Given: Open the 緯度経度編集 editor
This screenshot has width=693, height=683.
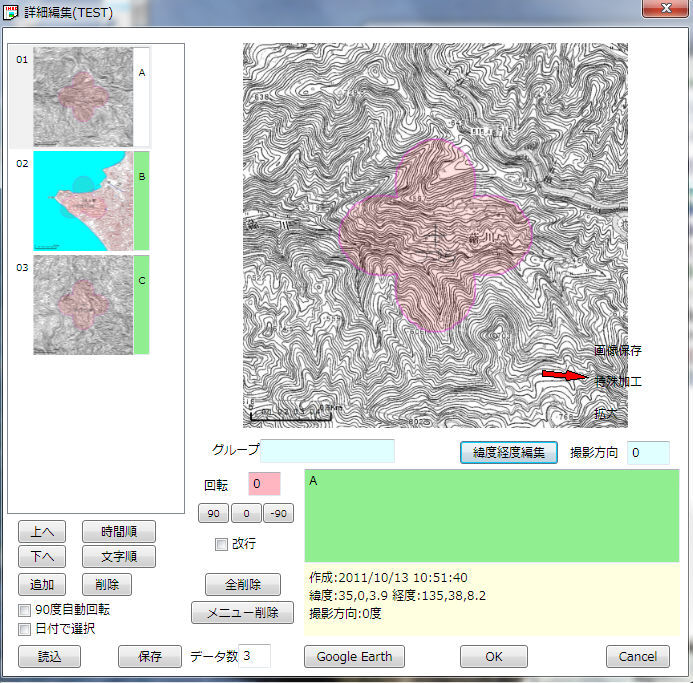Looking at the screenshot, I should [509, 452].
